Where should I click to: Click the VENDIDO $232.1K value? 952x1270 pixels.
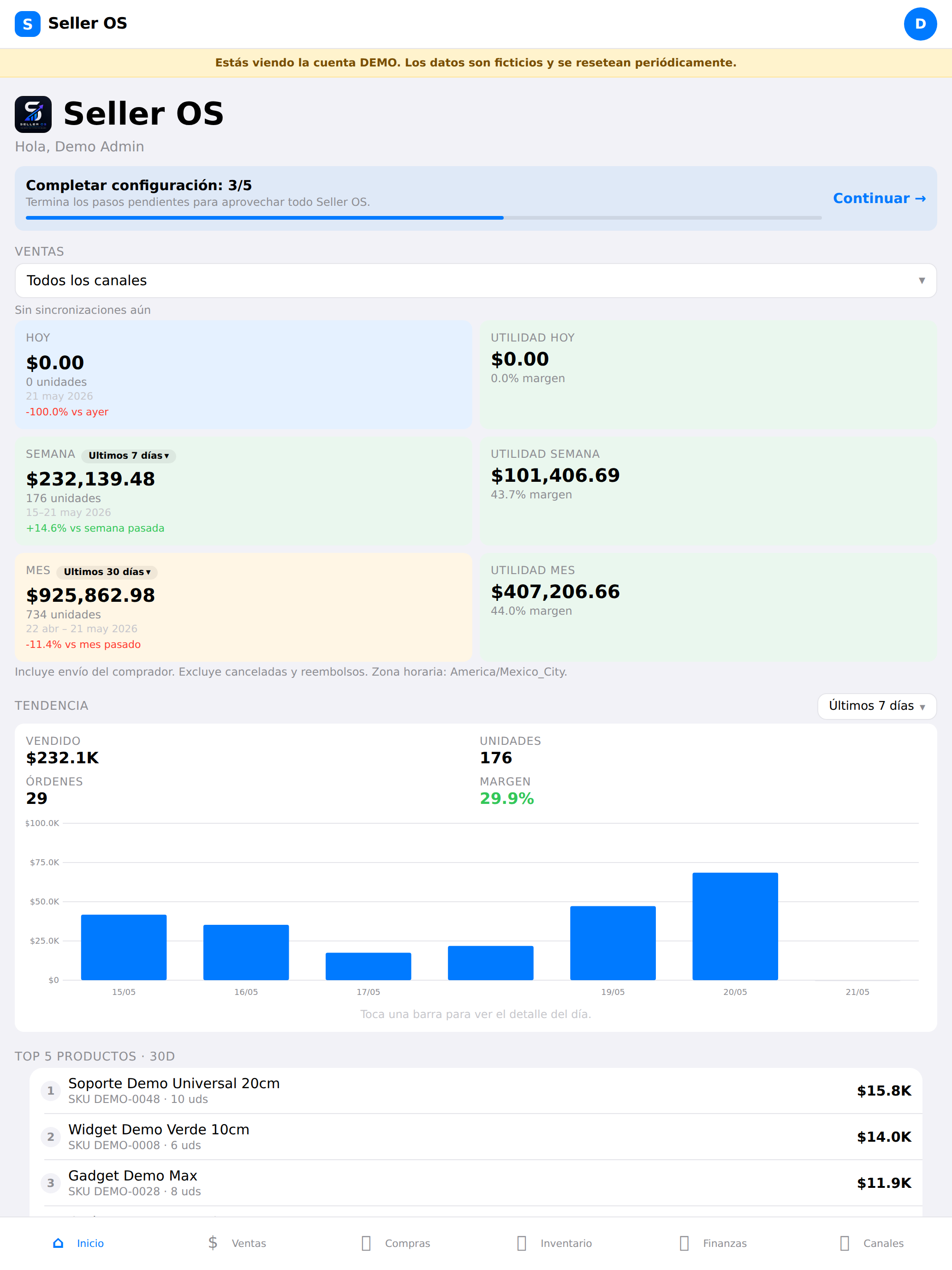[63, 758]
